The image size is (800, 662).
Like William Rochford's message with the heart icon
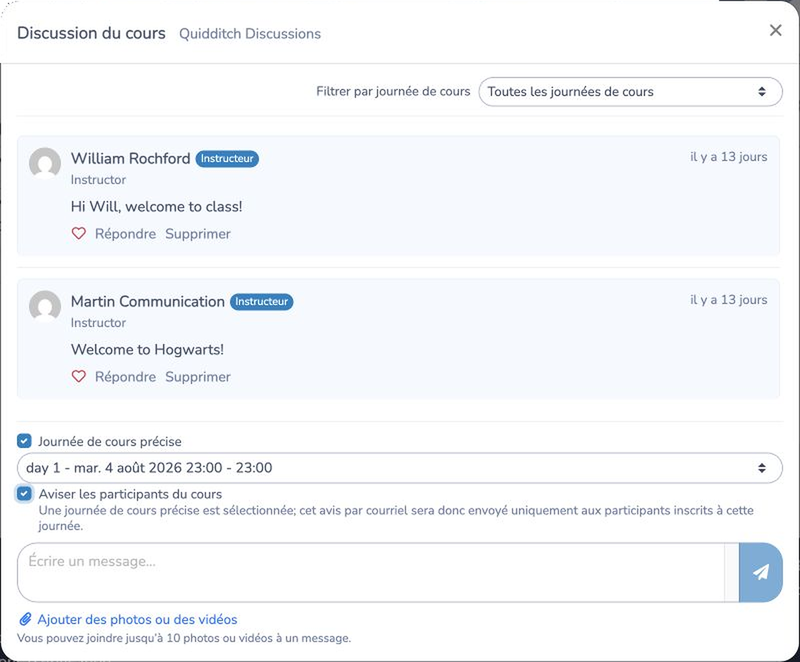pyautogui.click(x=79, y=234)
